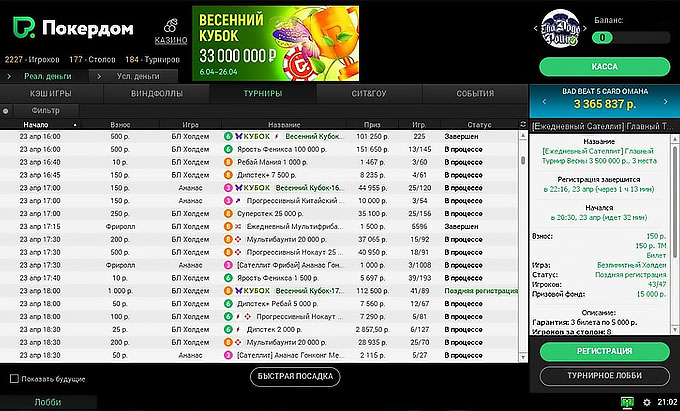Sort by the Игр. column header
Viewport: 680px width, 411px height.
coord(419,125)
